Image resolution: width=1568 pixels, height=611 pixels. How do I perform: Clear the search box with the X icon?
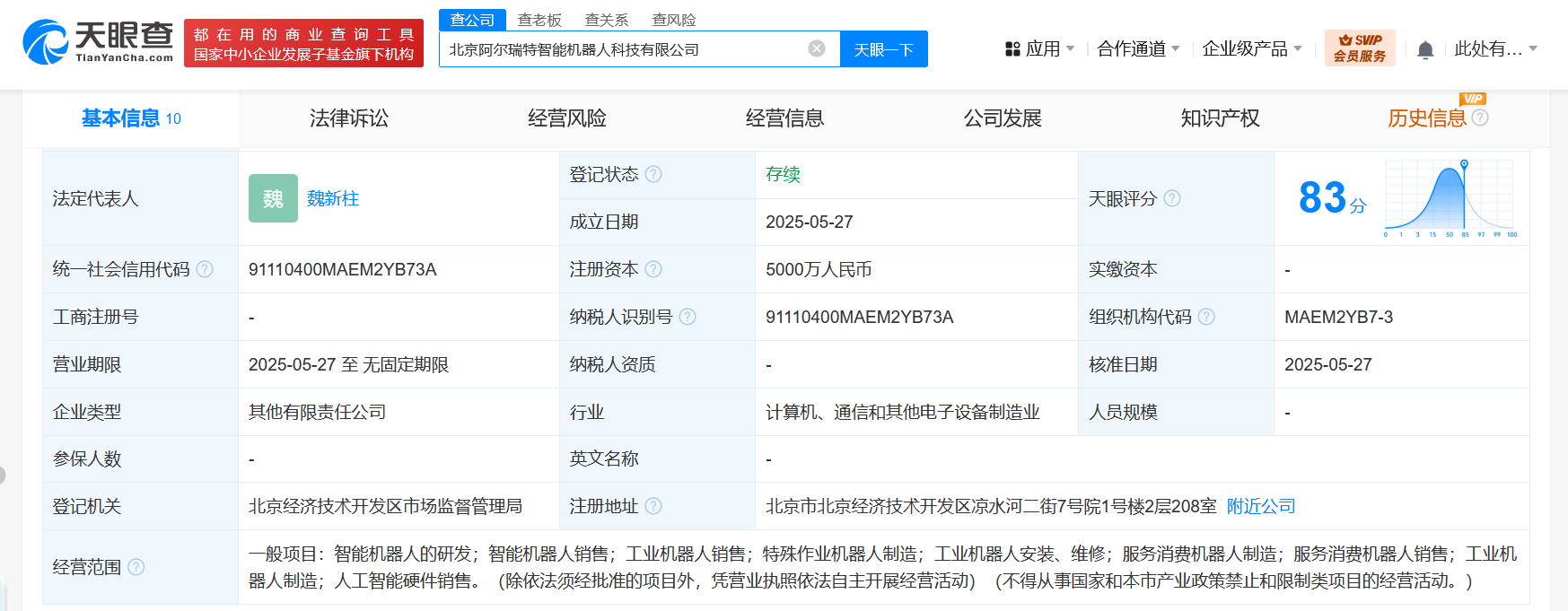pos(817,48)
